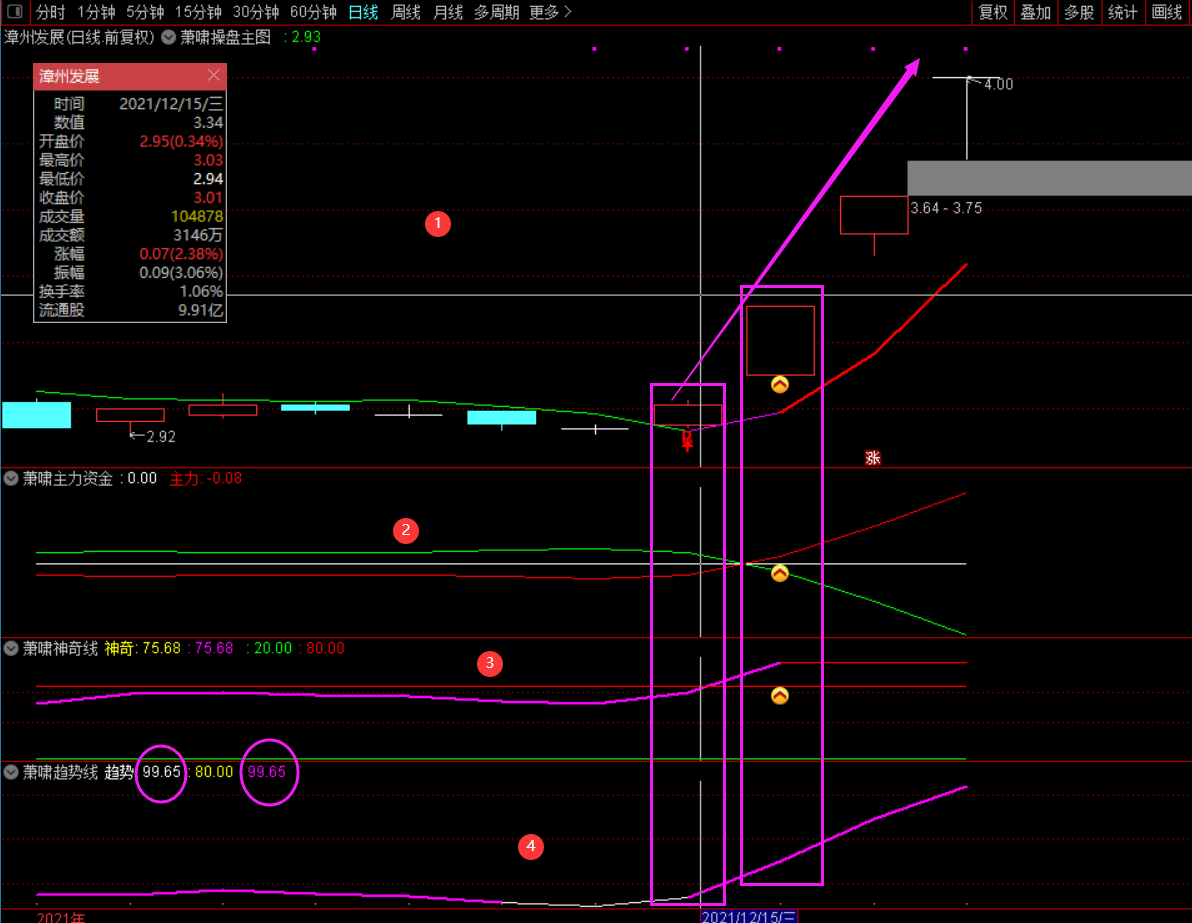
Task: Close the 漳州发展 data popup
Action: [x=213, y=76]
